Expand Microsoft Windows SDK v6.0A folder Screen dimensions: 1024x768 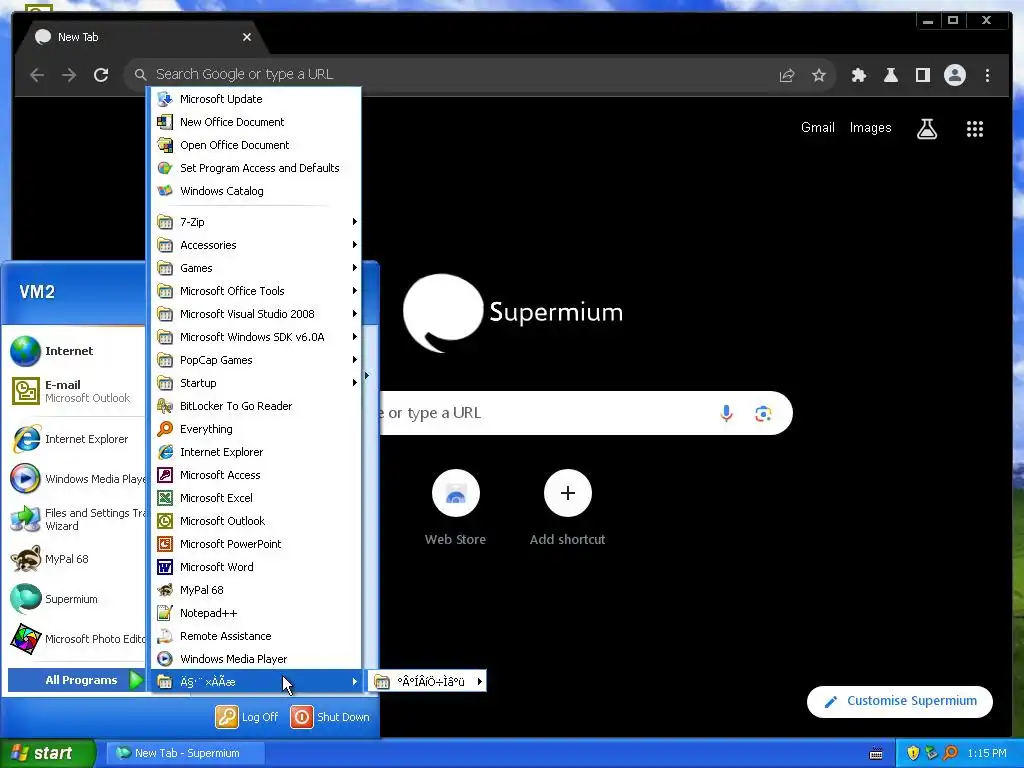click(256, 337)
